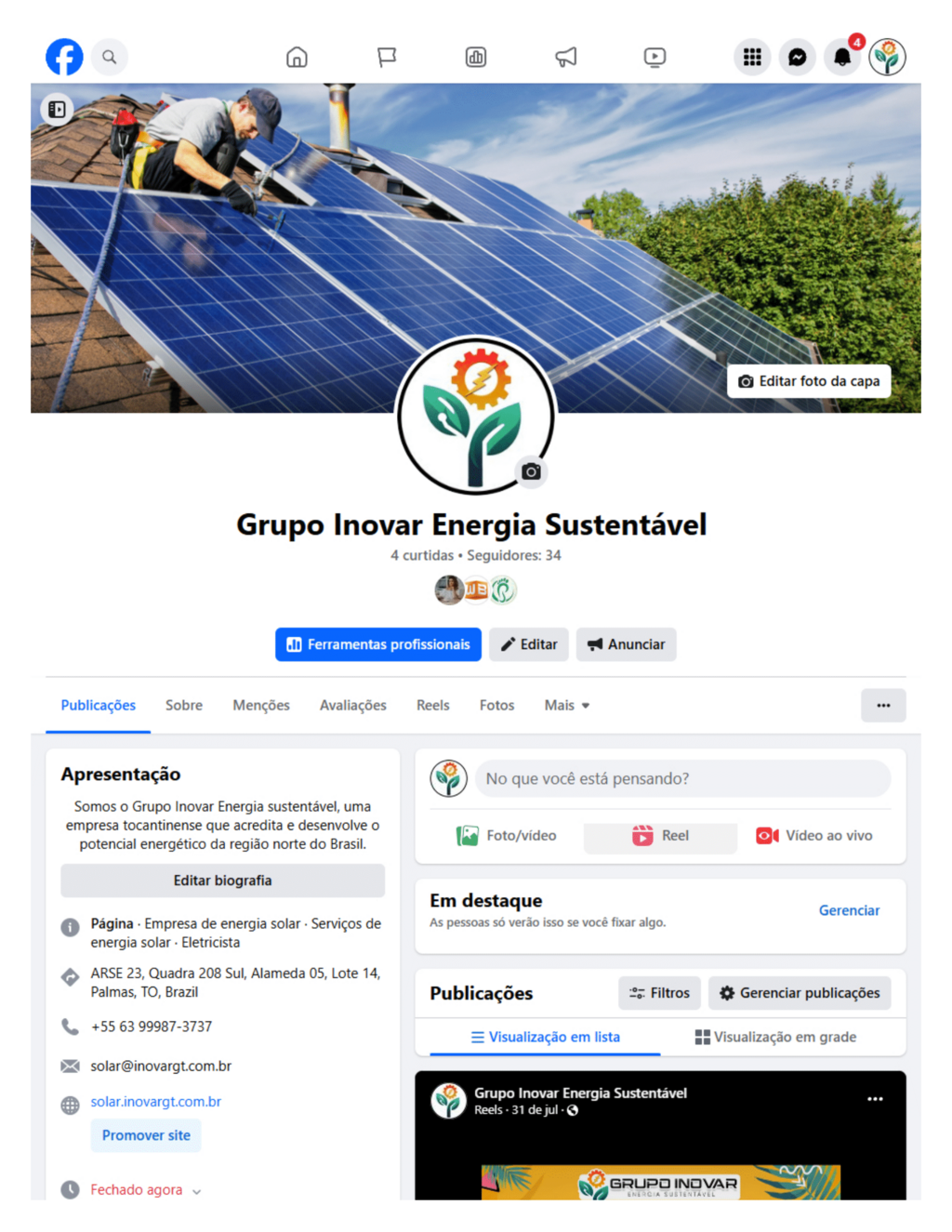Image resolution: width=952 pixels, height=1232 pixels.
Task: Click the No que você está pensando field
Action: pos(682,778)
